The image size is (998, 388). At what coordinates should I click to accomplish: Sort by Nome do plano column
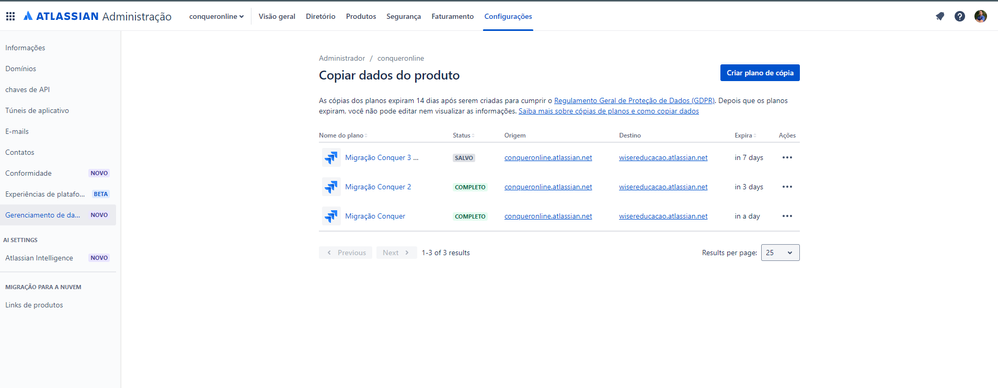click(x=342, y=135)
